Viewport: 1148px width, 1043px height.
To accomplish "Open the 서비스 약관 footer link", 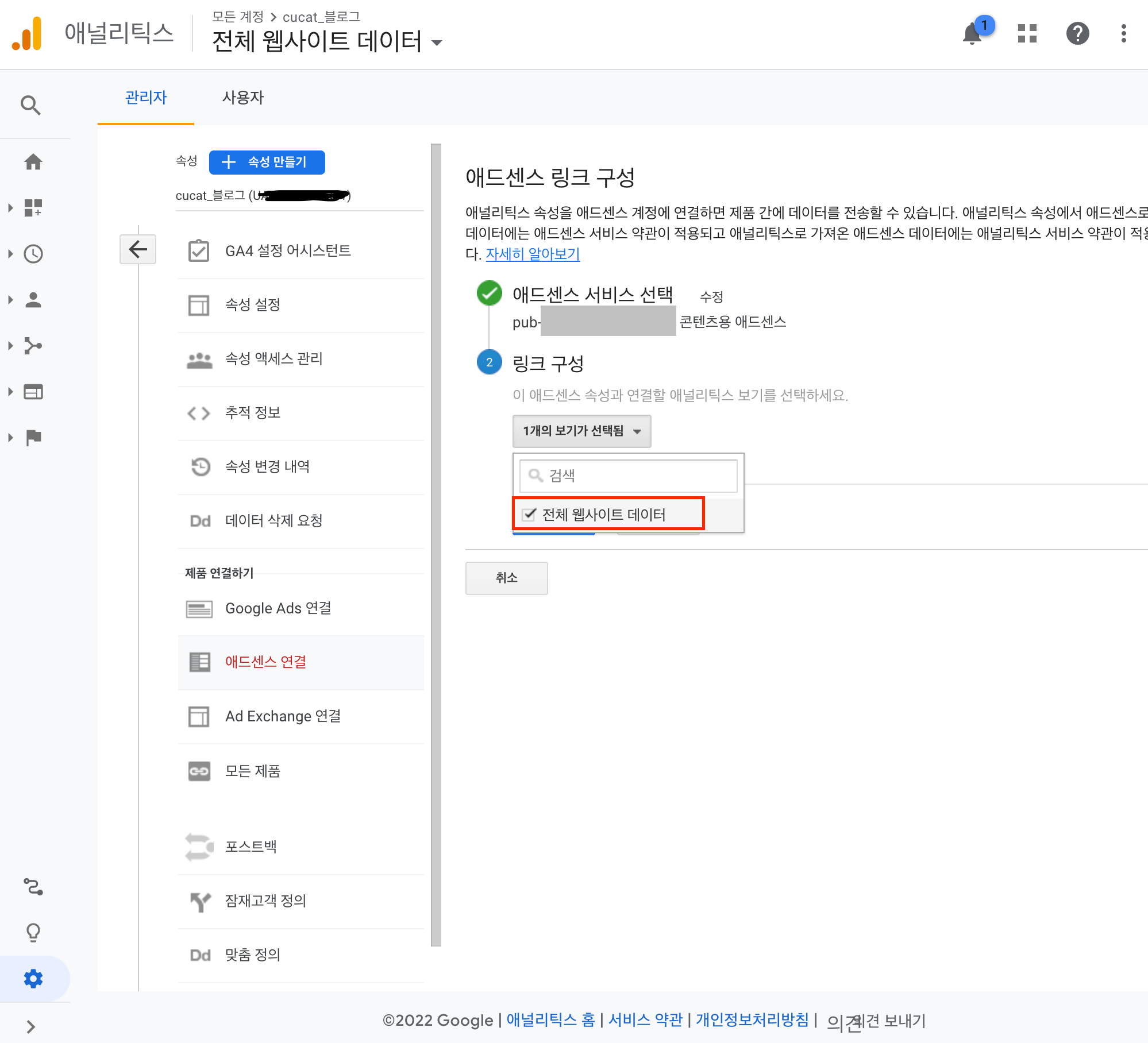I will [x=645, y=1020].
